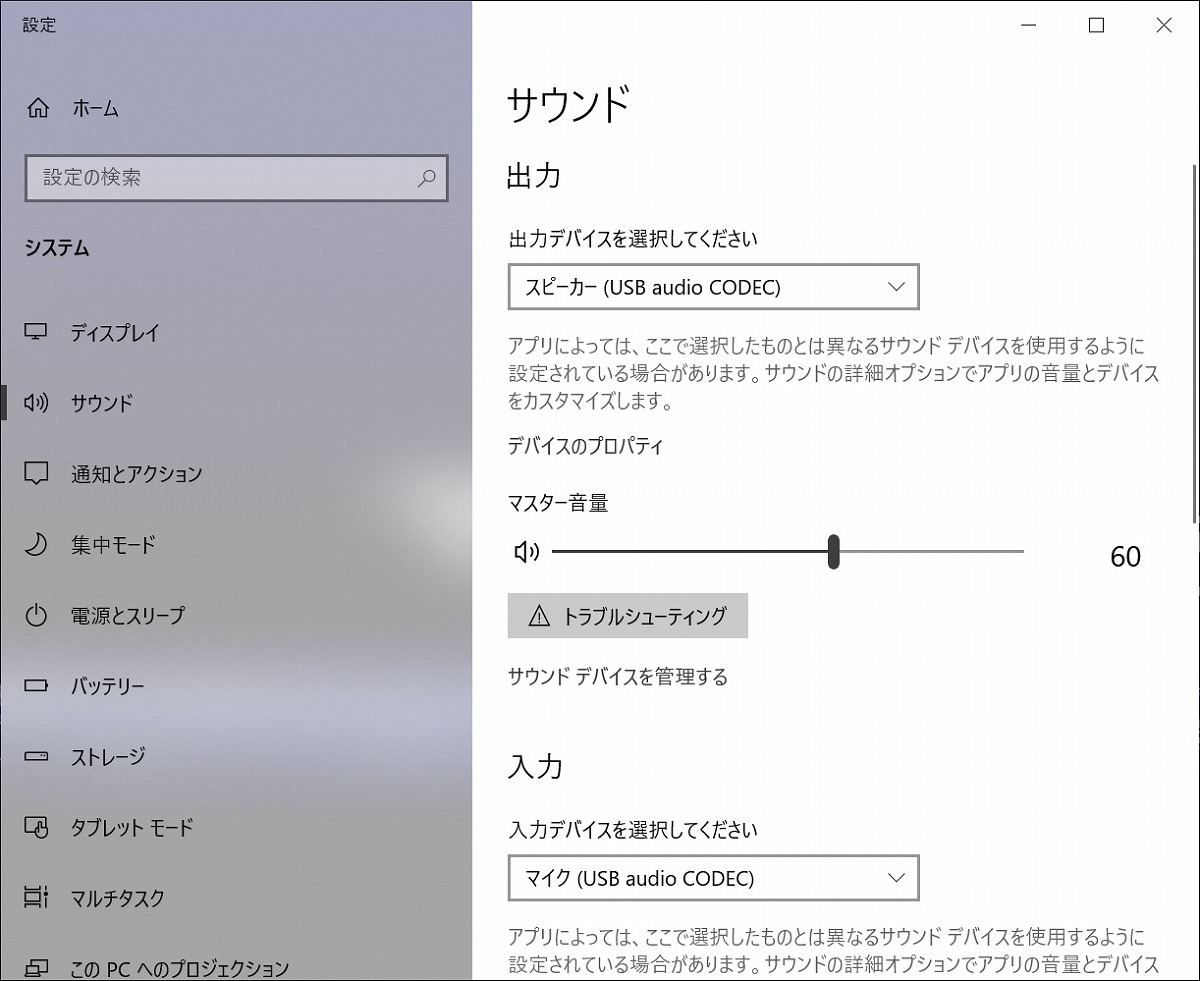This screenshot has height=981, width=1200.
Task: Click chevron arrow of input device combo box
Action: click(895, 878)
